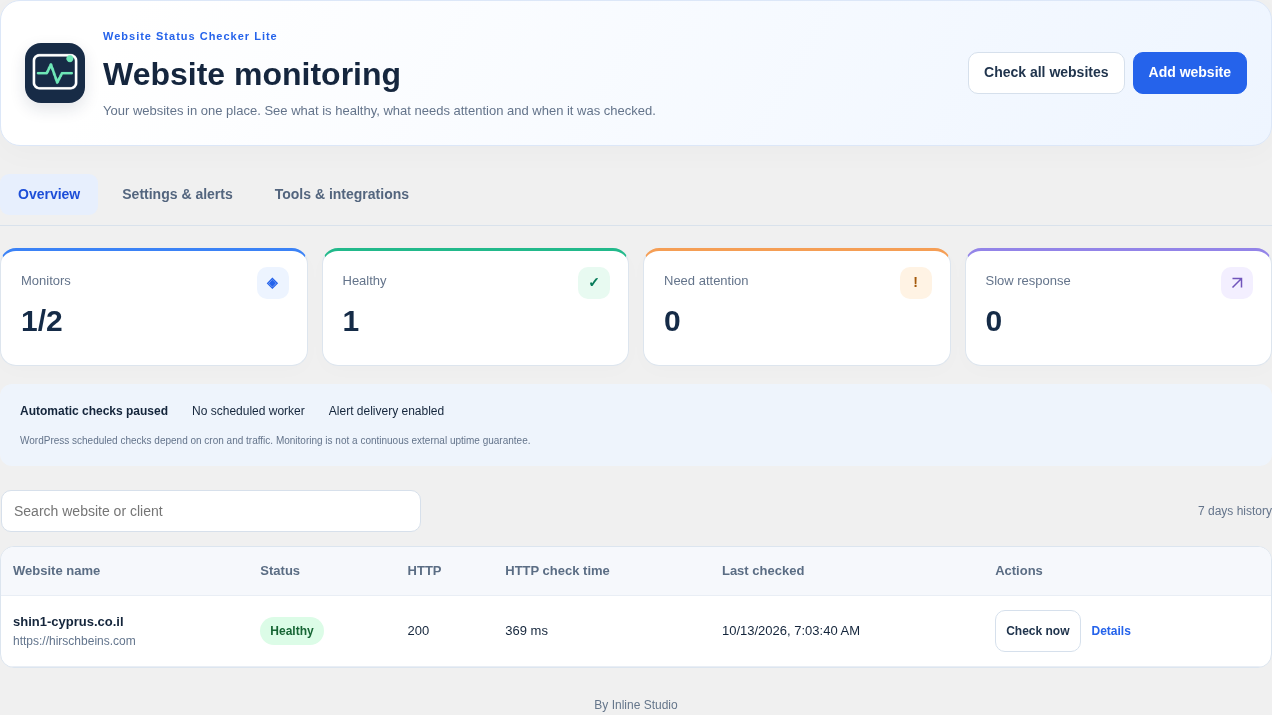Click the By Inline Studio footer text
Viewport: 1272px width, 715px height.
(x=636, y=705)
